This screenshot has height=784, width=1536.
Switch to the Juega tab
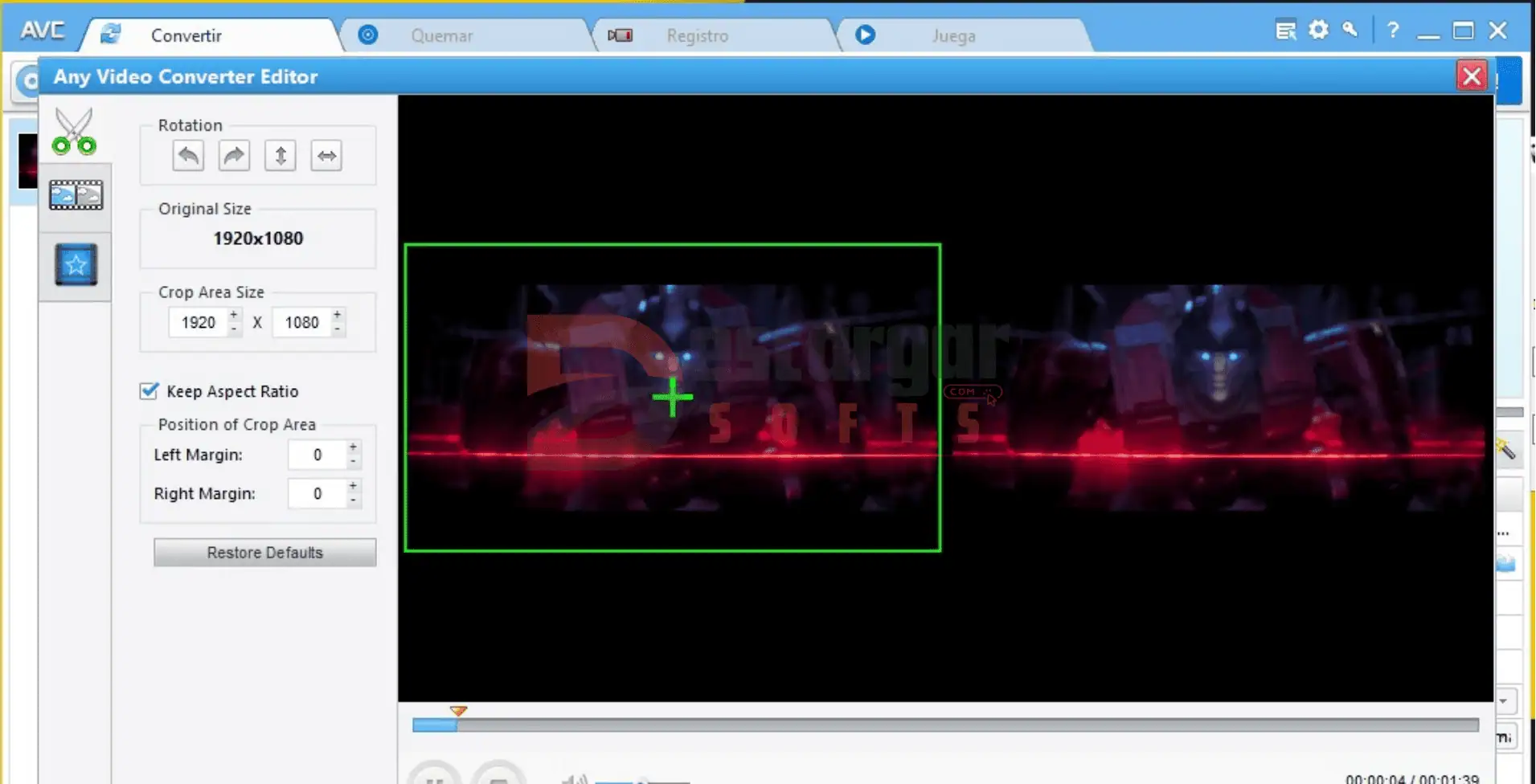pos(953,35)
